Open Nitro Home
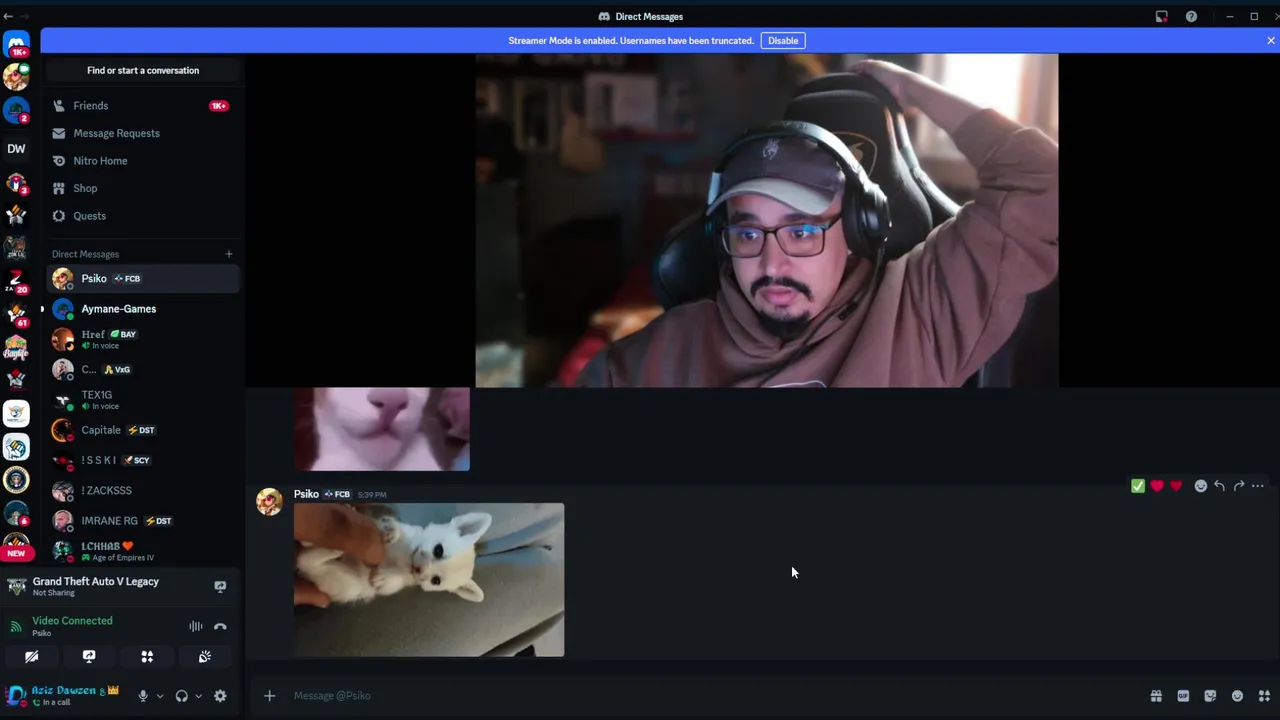 143,161
